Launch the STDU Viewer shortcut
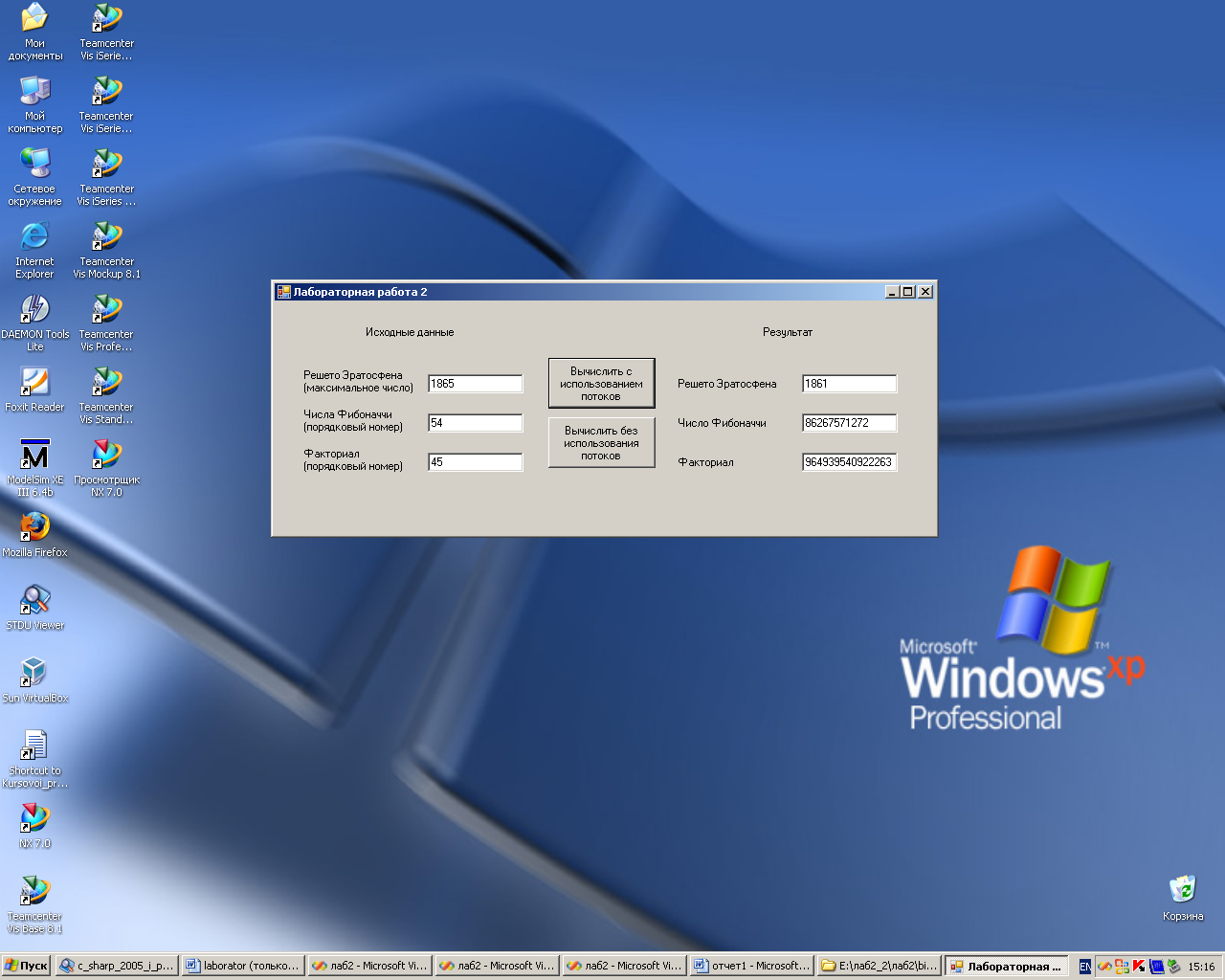Viewport: 1225px width, 980px height. [x=34, y=607]
